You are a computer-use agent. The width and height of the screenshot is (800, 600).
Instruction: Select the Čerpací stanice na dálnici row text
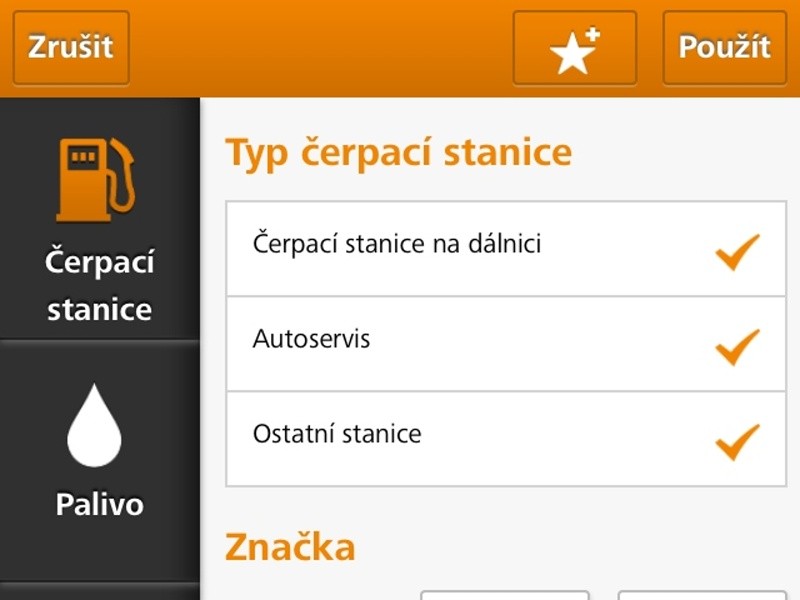397,243
